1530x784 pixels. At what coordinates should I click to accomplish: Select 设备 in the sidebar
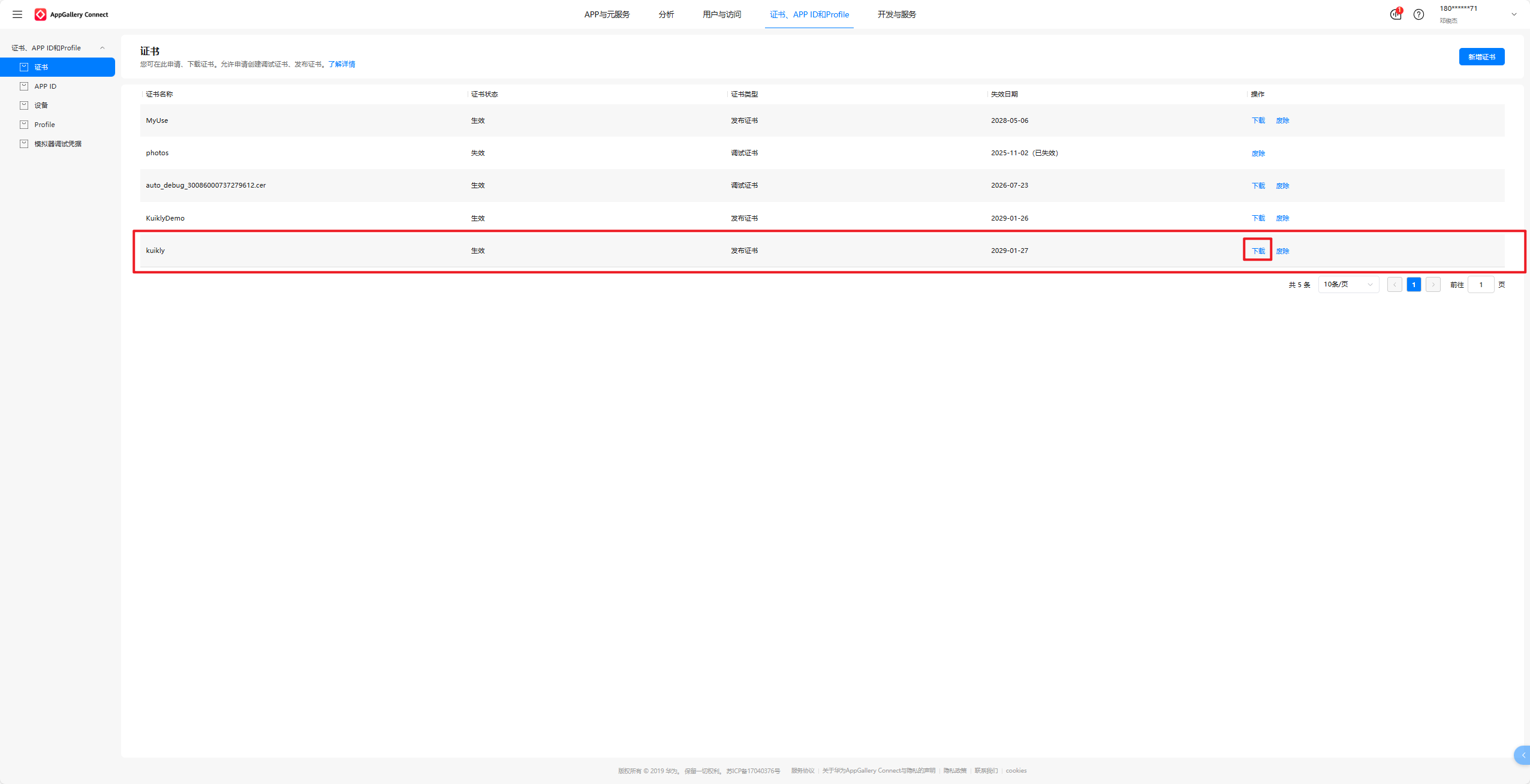click(x=41, y=105)
